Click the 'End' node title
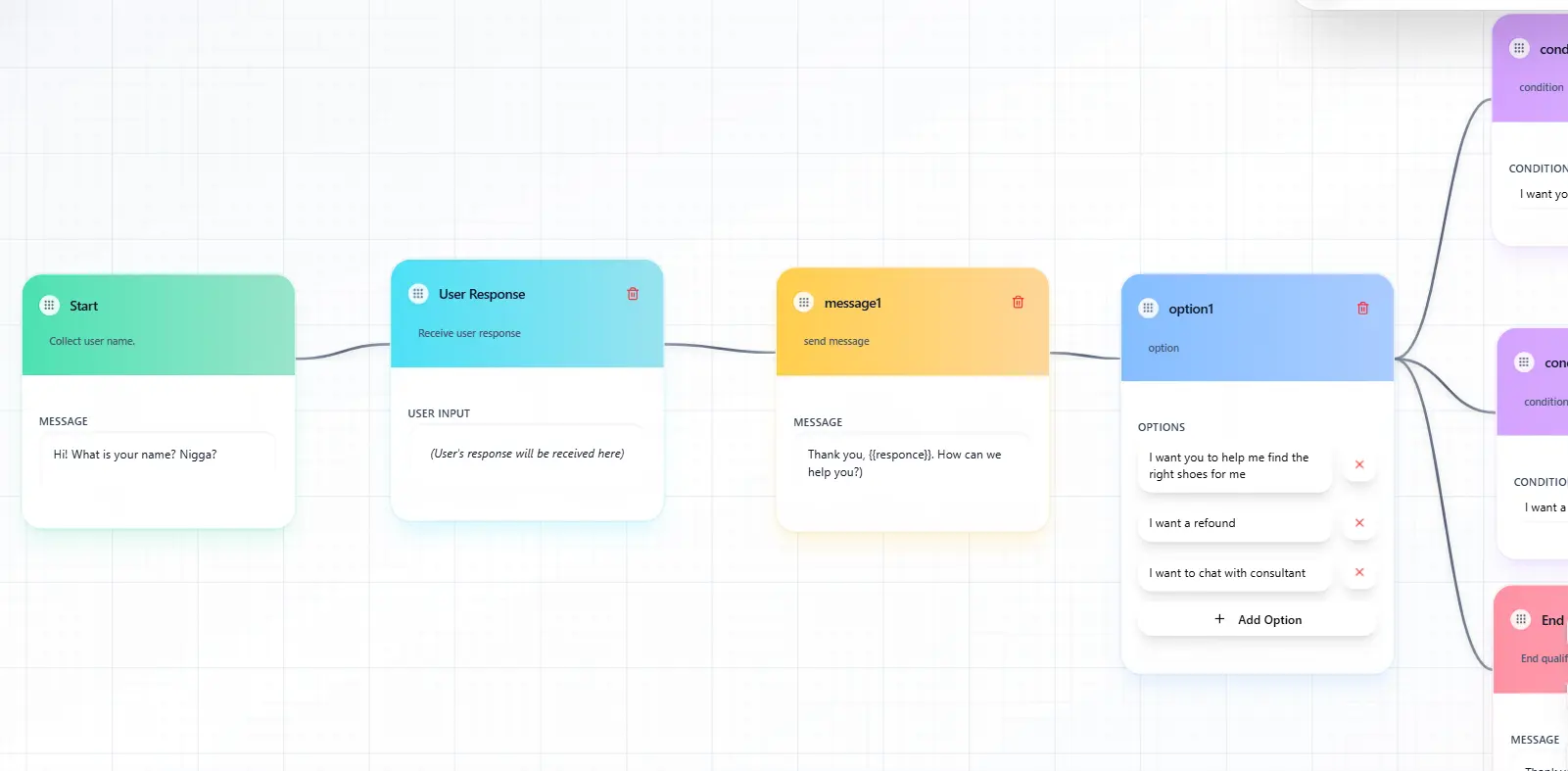Image resolution: width=1568 pixels, height=771 pixels. pyautogui.click(x=1552, y=620)
